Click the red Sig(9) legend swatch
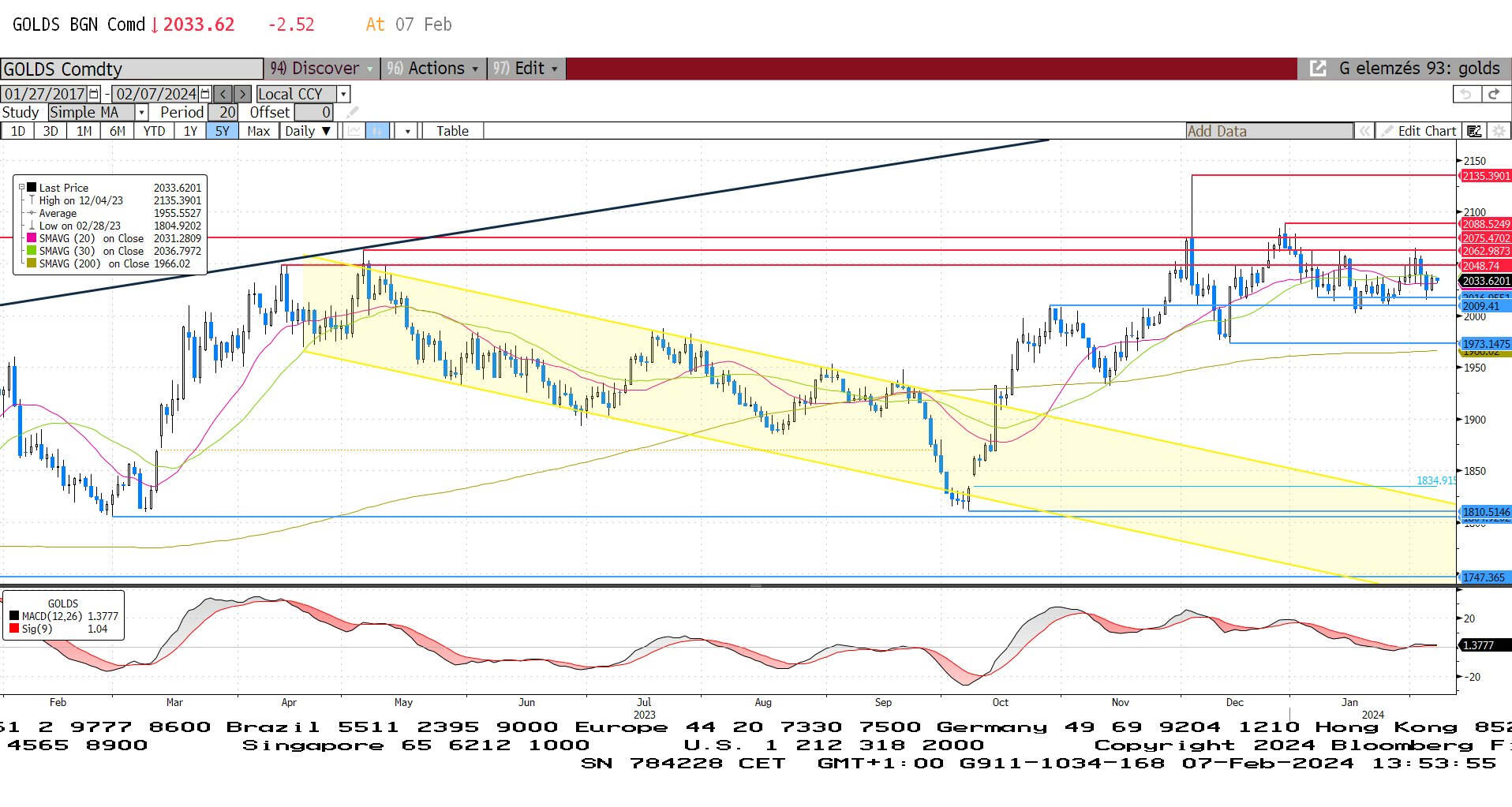This screenshot has height=807, width=1512. (x=14, y=629)
